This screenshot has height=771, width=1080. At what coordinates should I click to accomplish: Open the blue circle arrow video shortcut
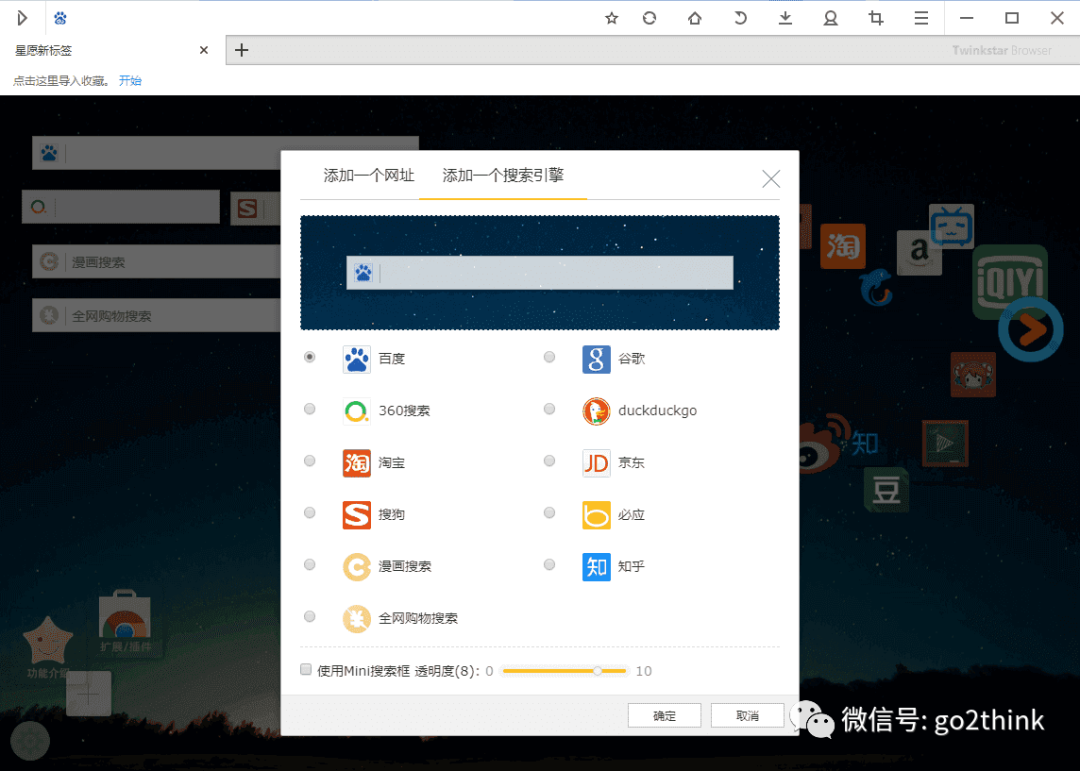[x=1030, y=330]
